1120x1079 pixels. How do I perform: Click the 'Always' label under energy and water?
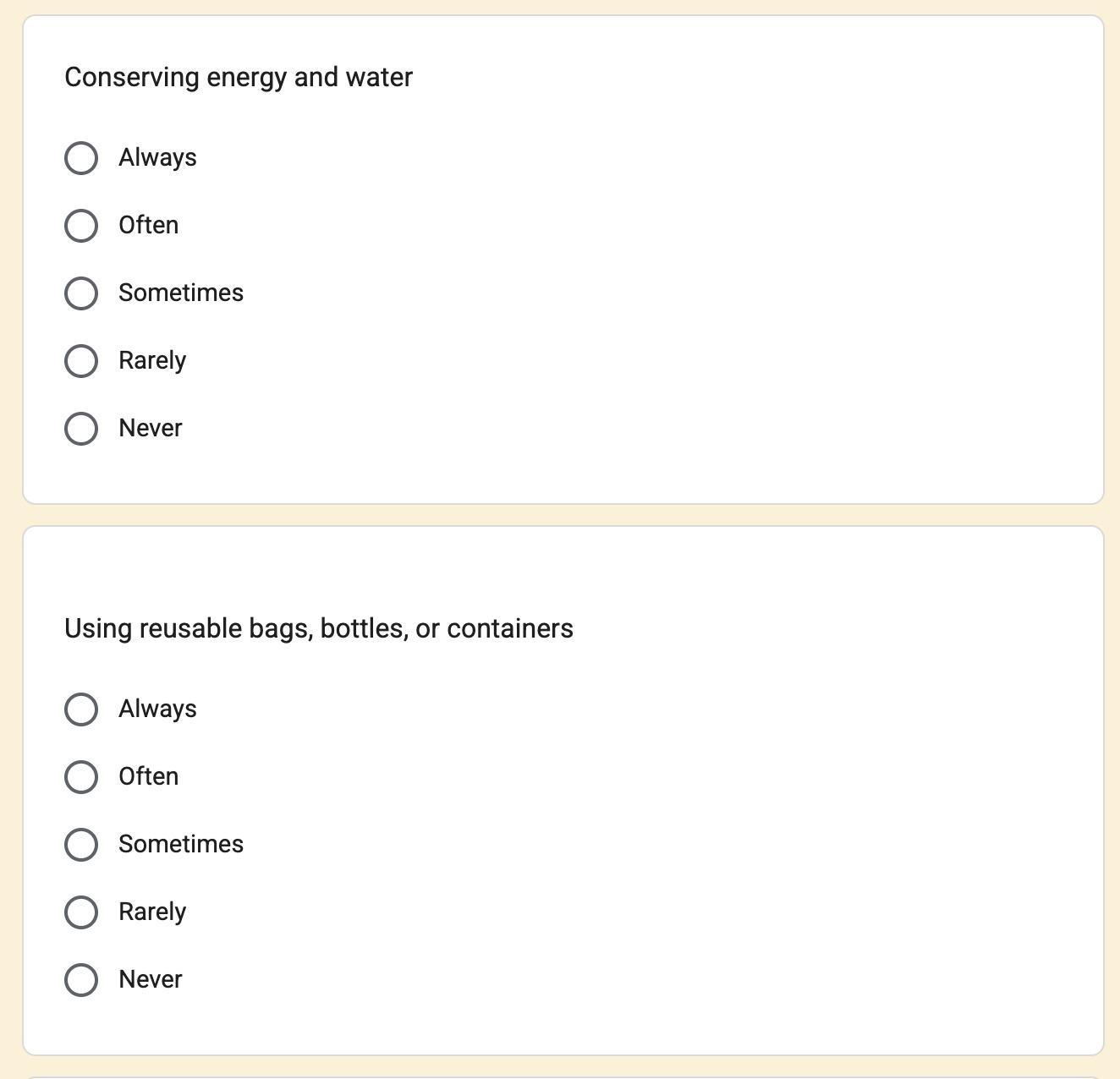pos(157,158)
